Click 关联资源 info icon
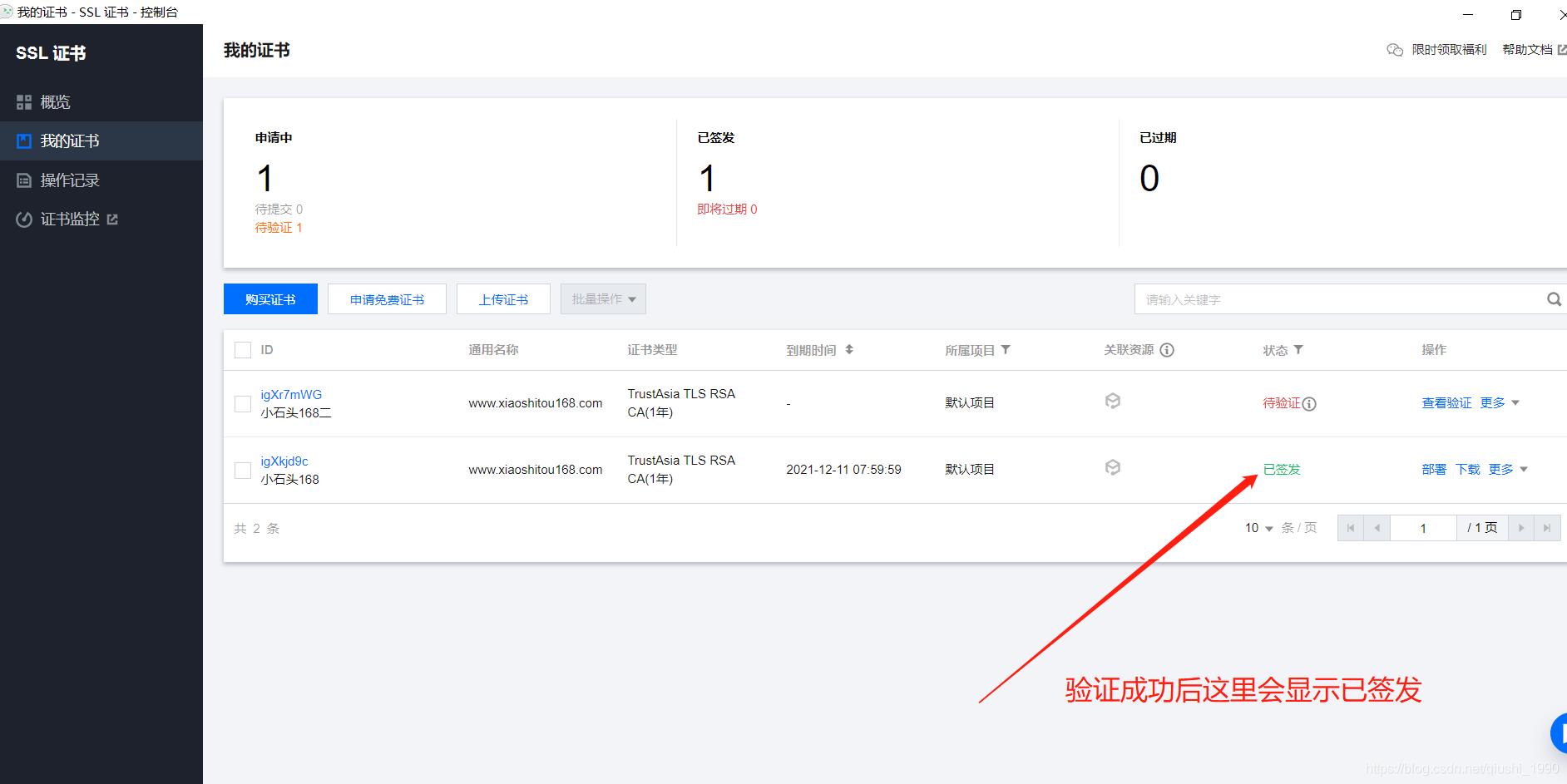Screen dimensions: 1567x784 pos(1167,350)
